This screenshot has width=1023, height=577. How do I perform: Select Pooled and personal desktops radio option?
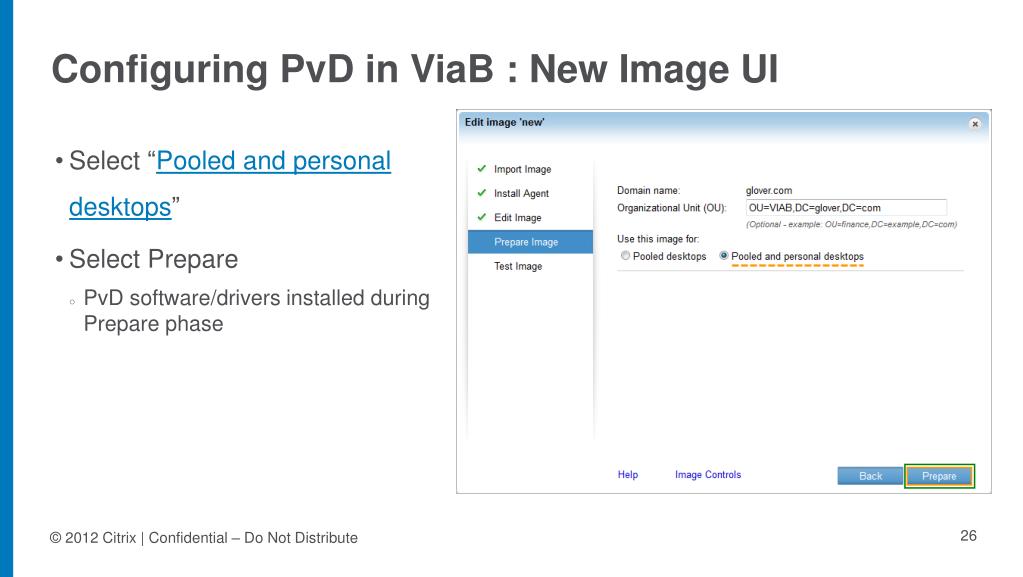(x=724, y=256)
